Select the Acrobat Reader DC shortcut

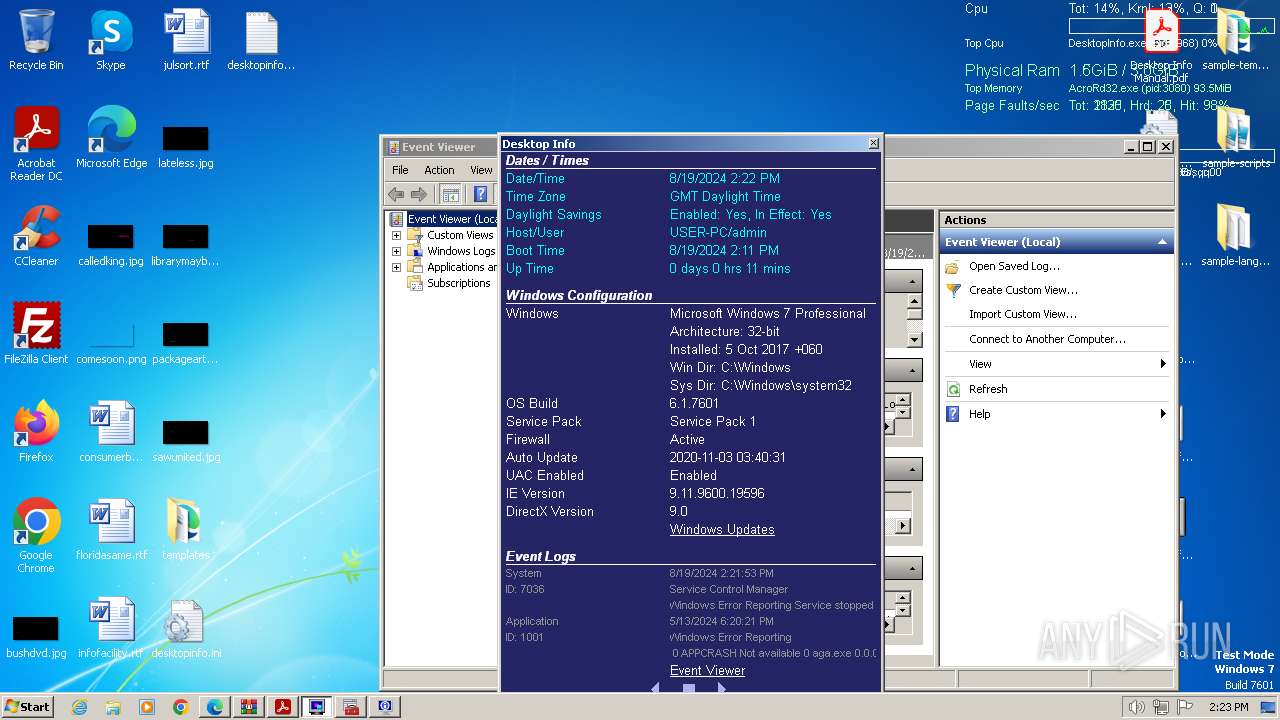pos(36,144)
